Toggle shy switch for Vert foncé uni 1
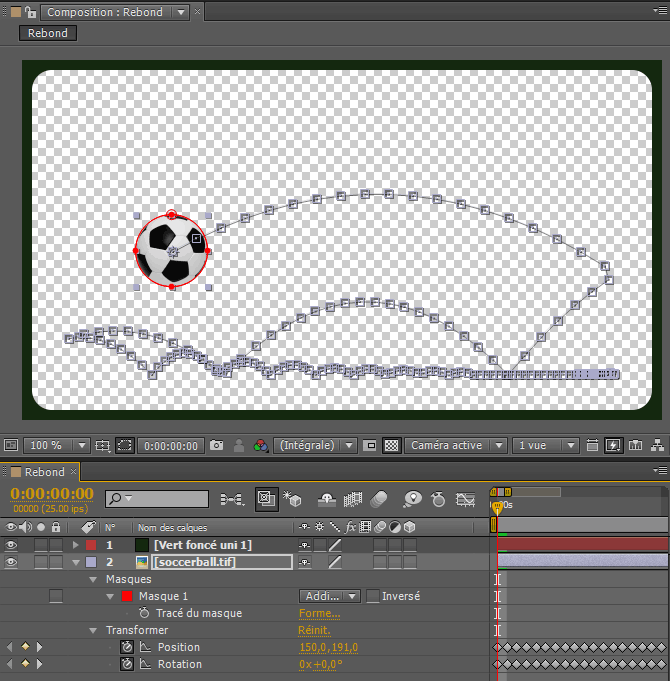This screenshot has height=681, width=670. (304, 545)
